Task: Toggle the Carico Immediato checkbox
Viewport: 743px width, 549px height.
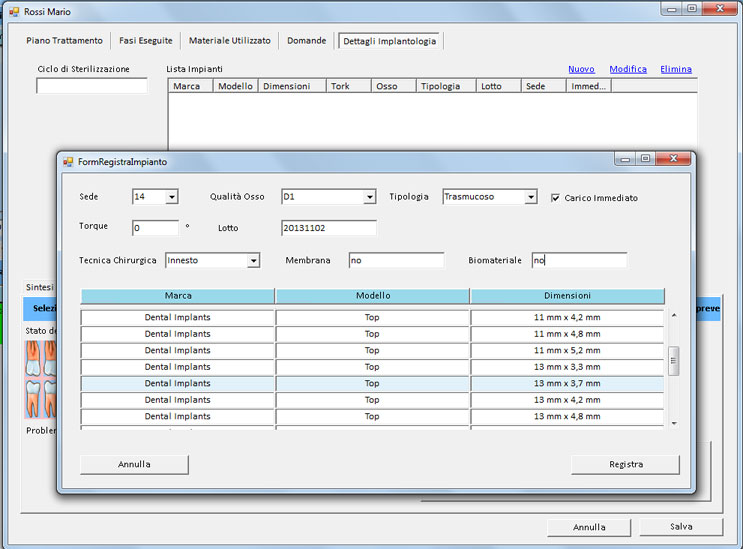Action: pyautogui.click(x=556, y=198)
